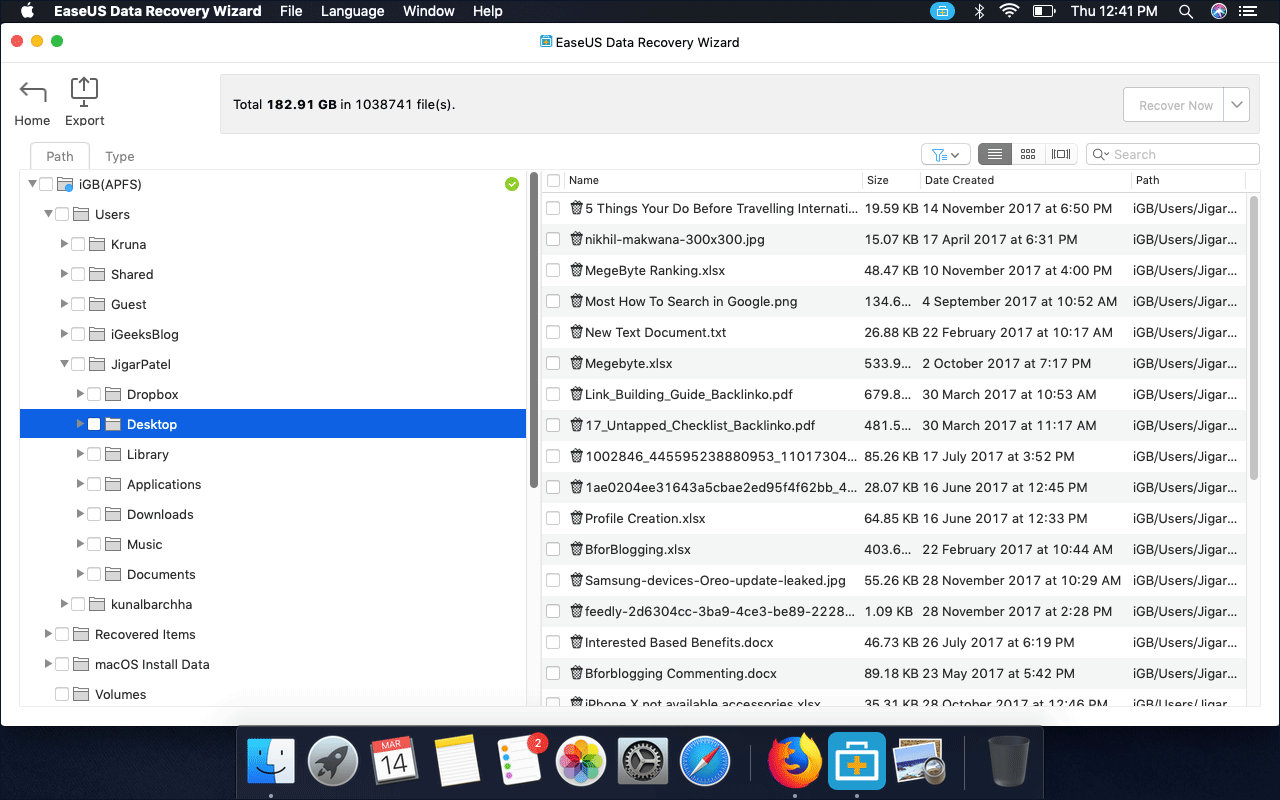The image size is (1280, 800).
Task: Switch to list view icon
Action: (x=994, y=154)
